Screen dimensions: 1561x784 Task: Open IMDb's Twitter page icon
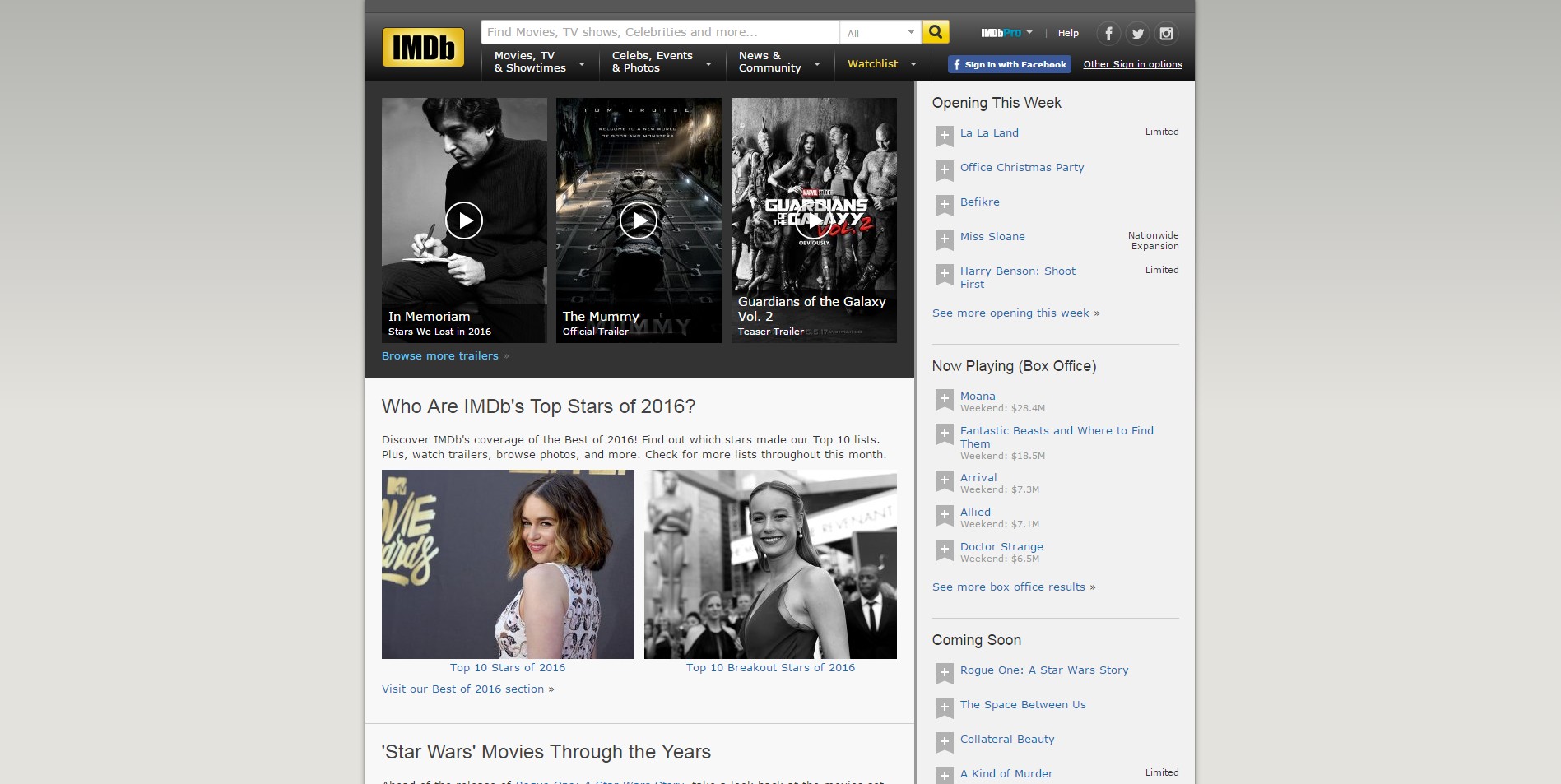tap(1137, 34)
